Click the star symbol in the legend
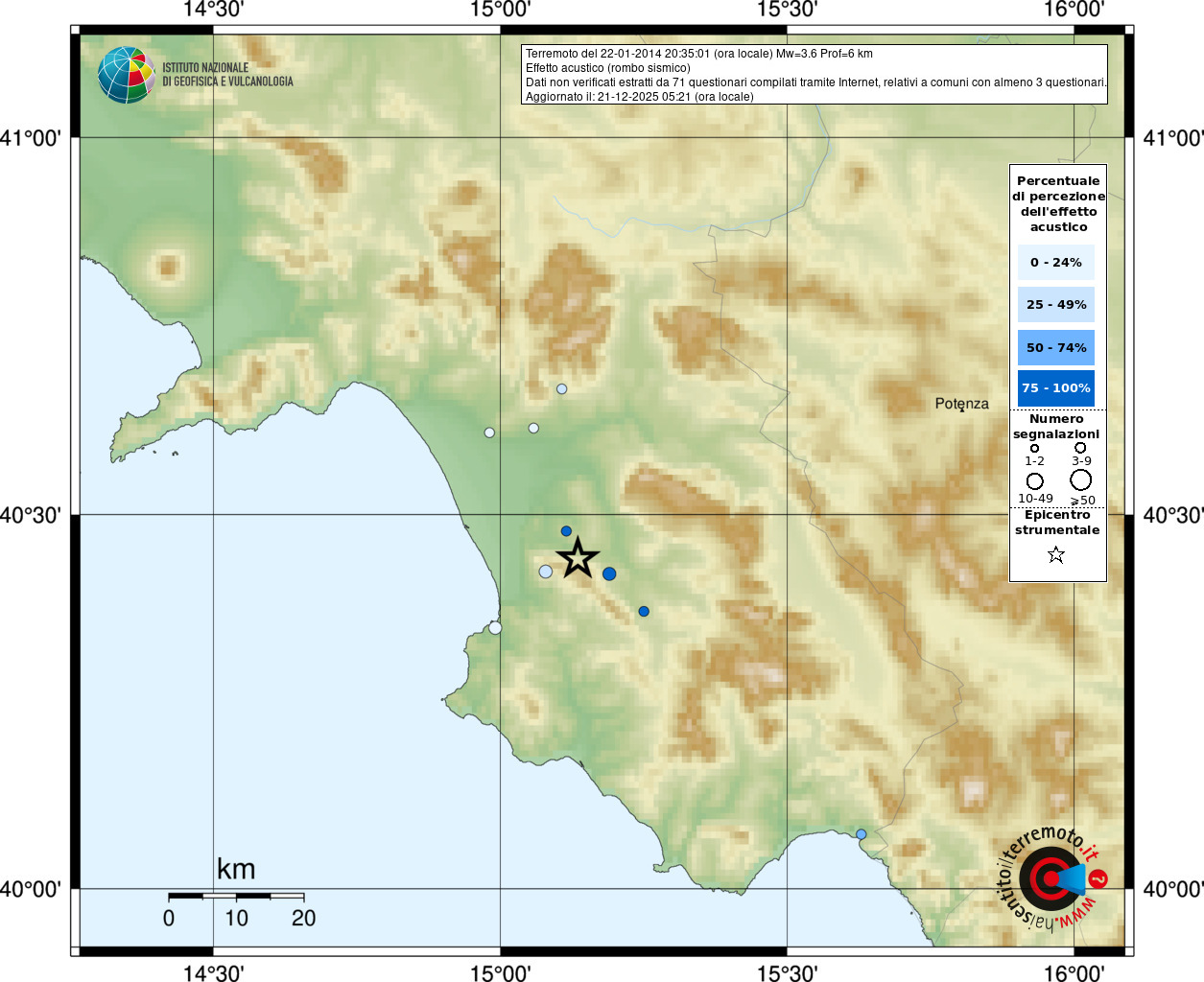 (x=1056, y=554)
